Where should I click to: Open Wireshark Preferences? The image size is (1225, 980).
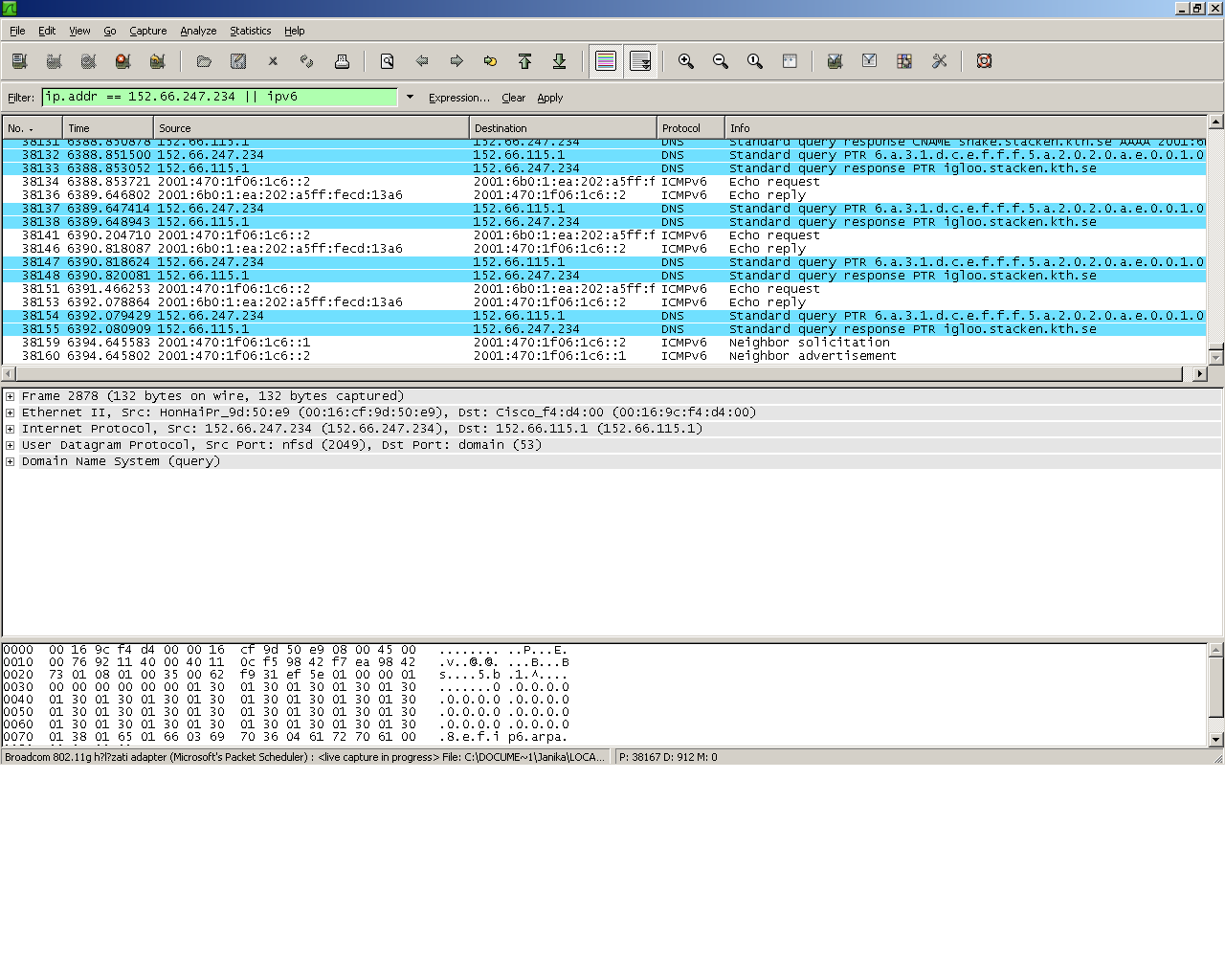(939, 61)
